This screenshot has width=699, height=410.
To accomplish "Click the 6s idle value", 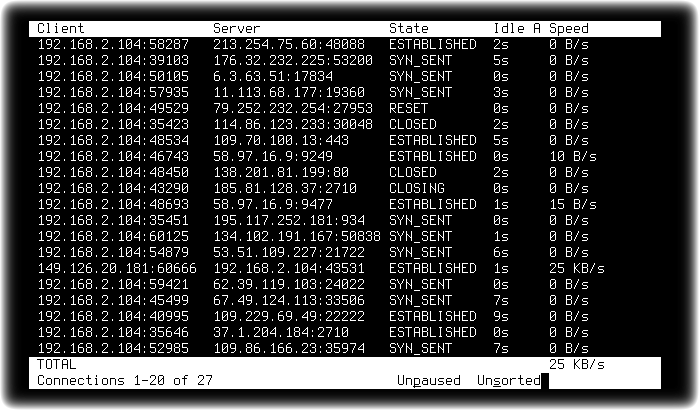I will point(501,253).
